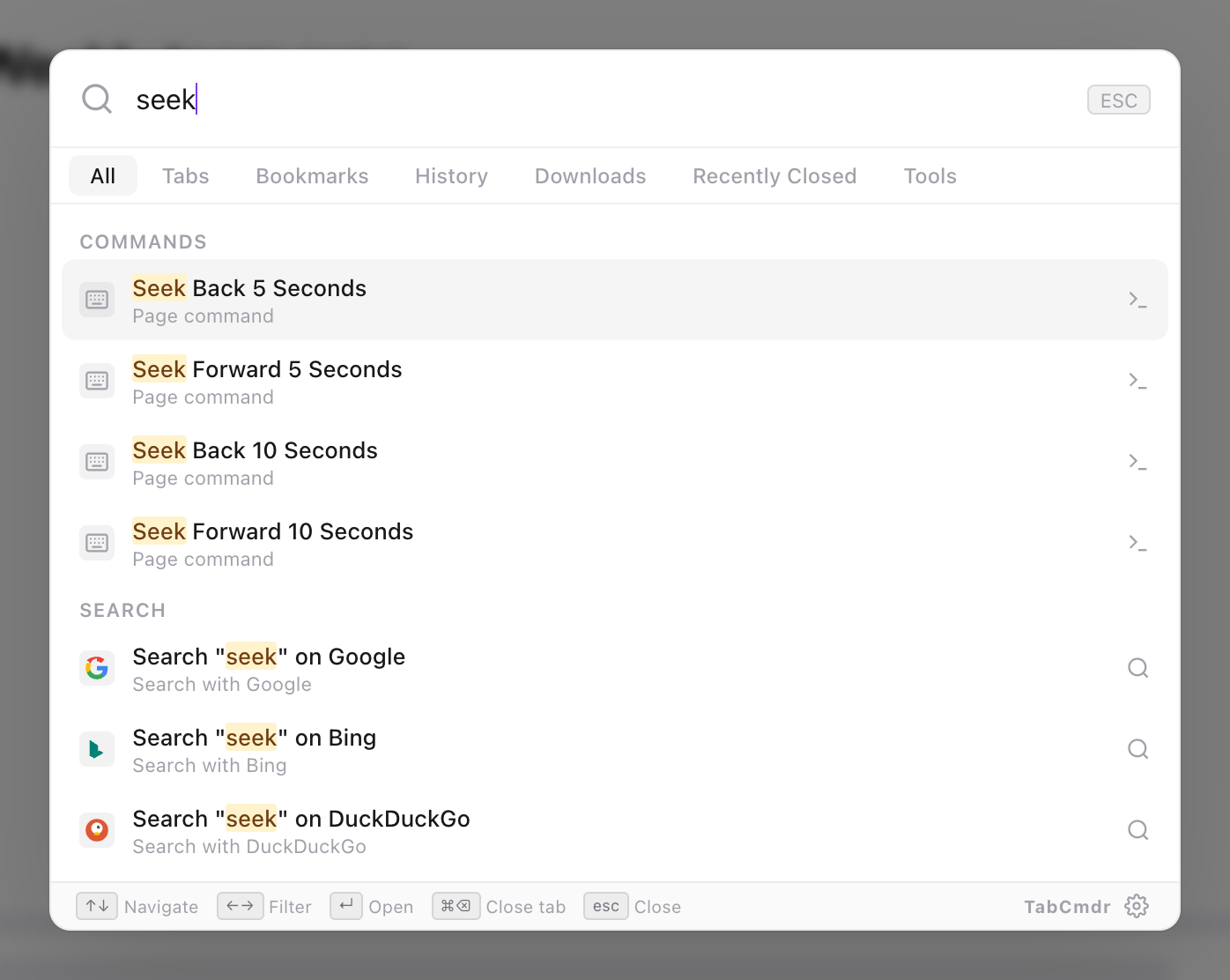Click the keyboard icon for Seek Forward 10 Seconds
Viewport: 1230px width, 980px height.
pyautogui.click(x=97, y=543)
